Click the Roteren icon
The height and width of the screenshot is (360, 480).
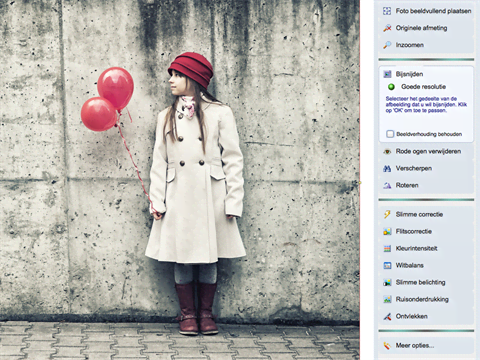(x=387, y=185)
